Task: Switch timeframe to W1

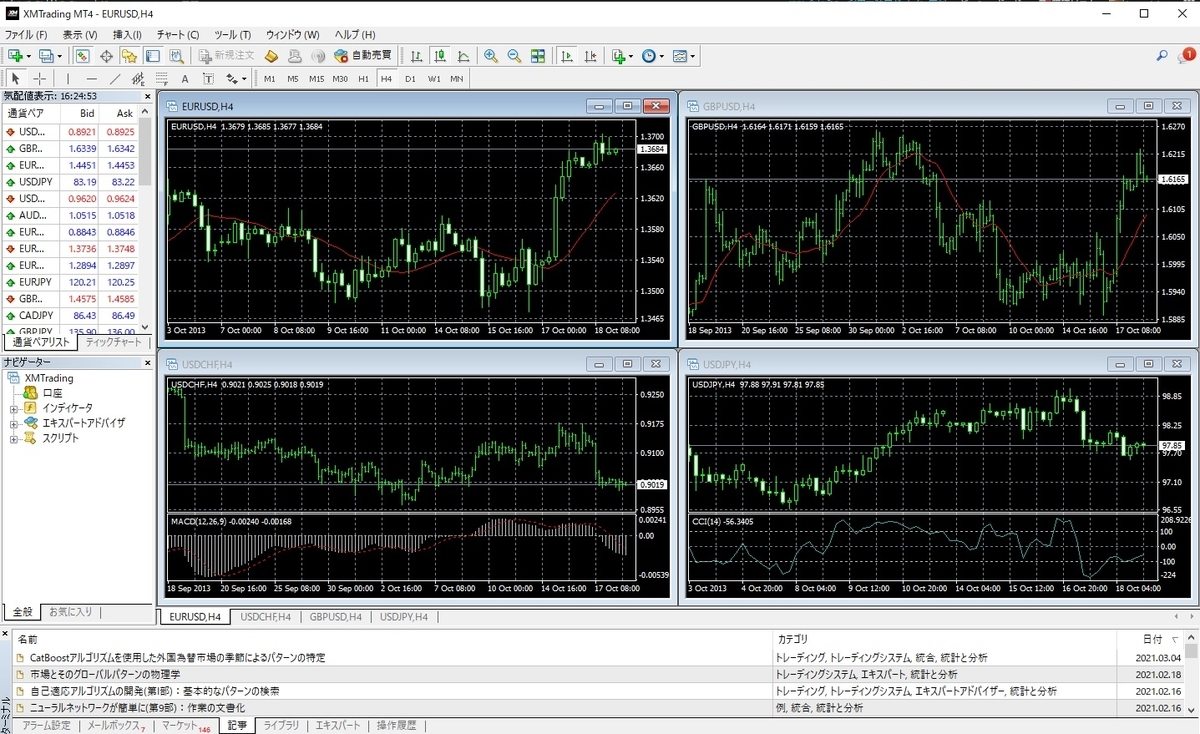Action: (x=434, y=78)
